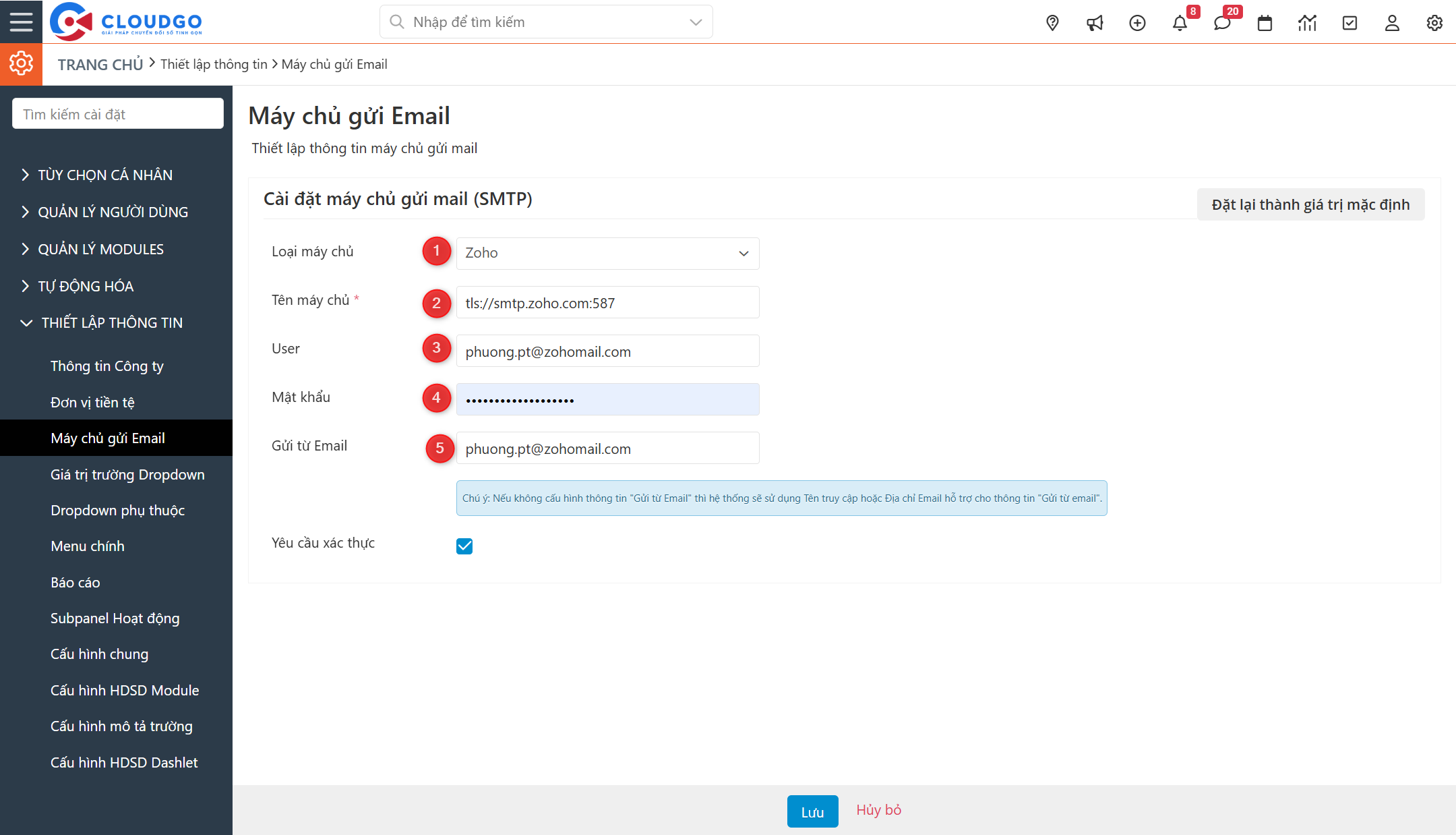Open the chat messages with 20 unread
Screen dimensions: 1456x835
click(x=1222, y=22)
